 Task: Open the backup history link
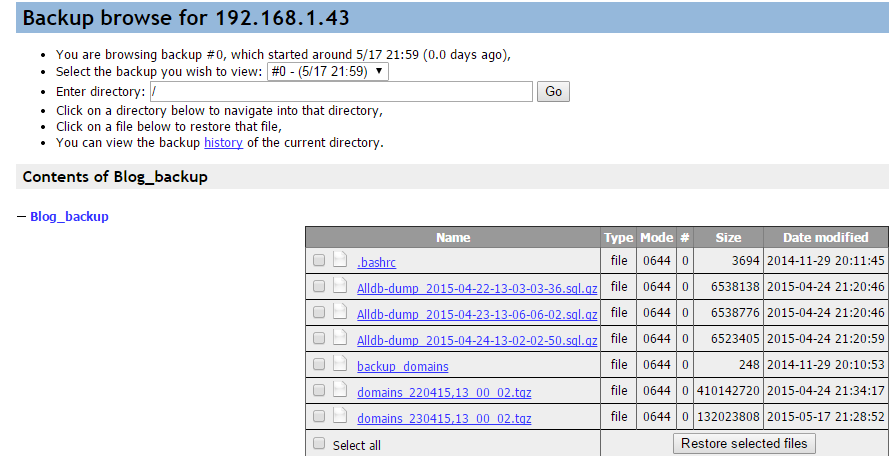(223, 143)
